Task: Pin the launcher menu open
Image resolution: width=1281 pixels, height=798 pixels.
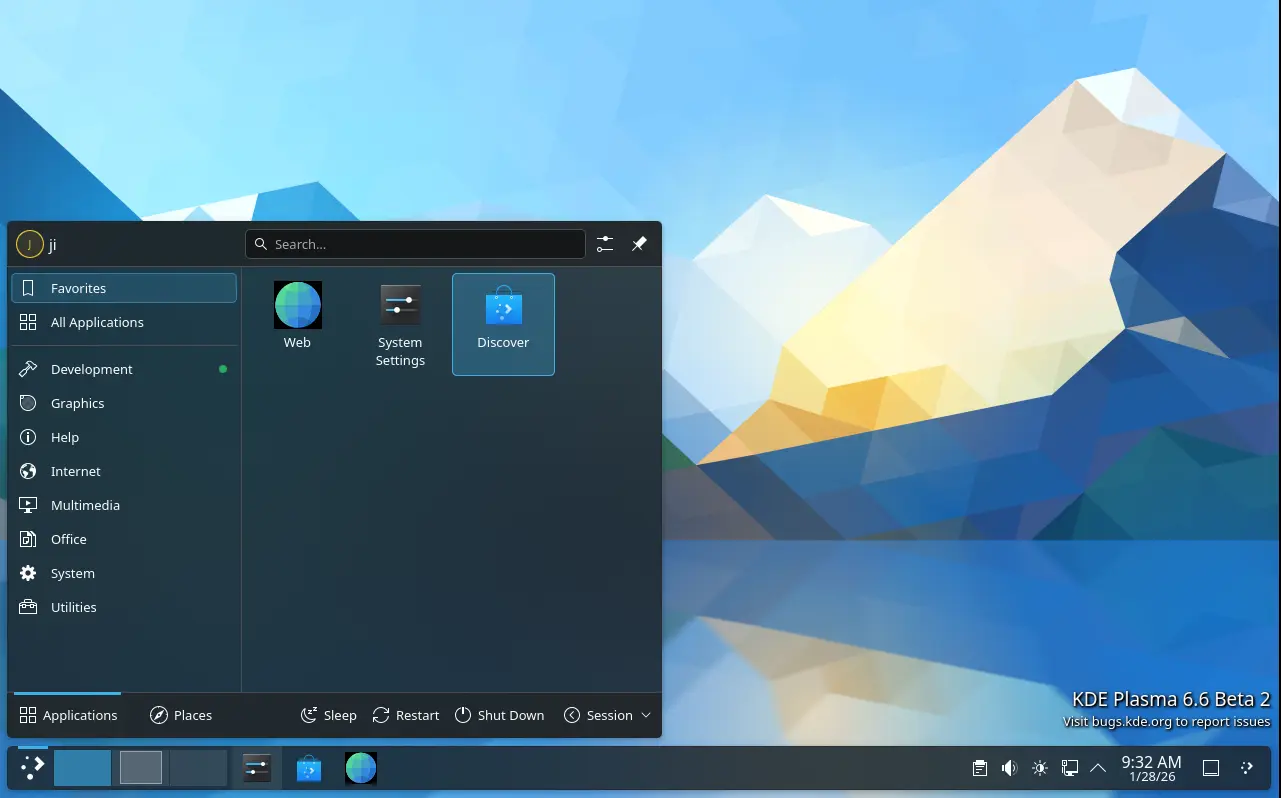Action: pos(639,244)
